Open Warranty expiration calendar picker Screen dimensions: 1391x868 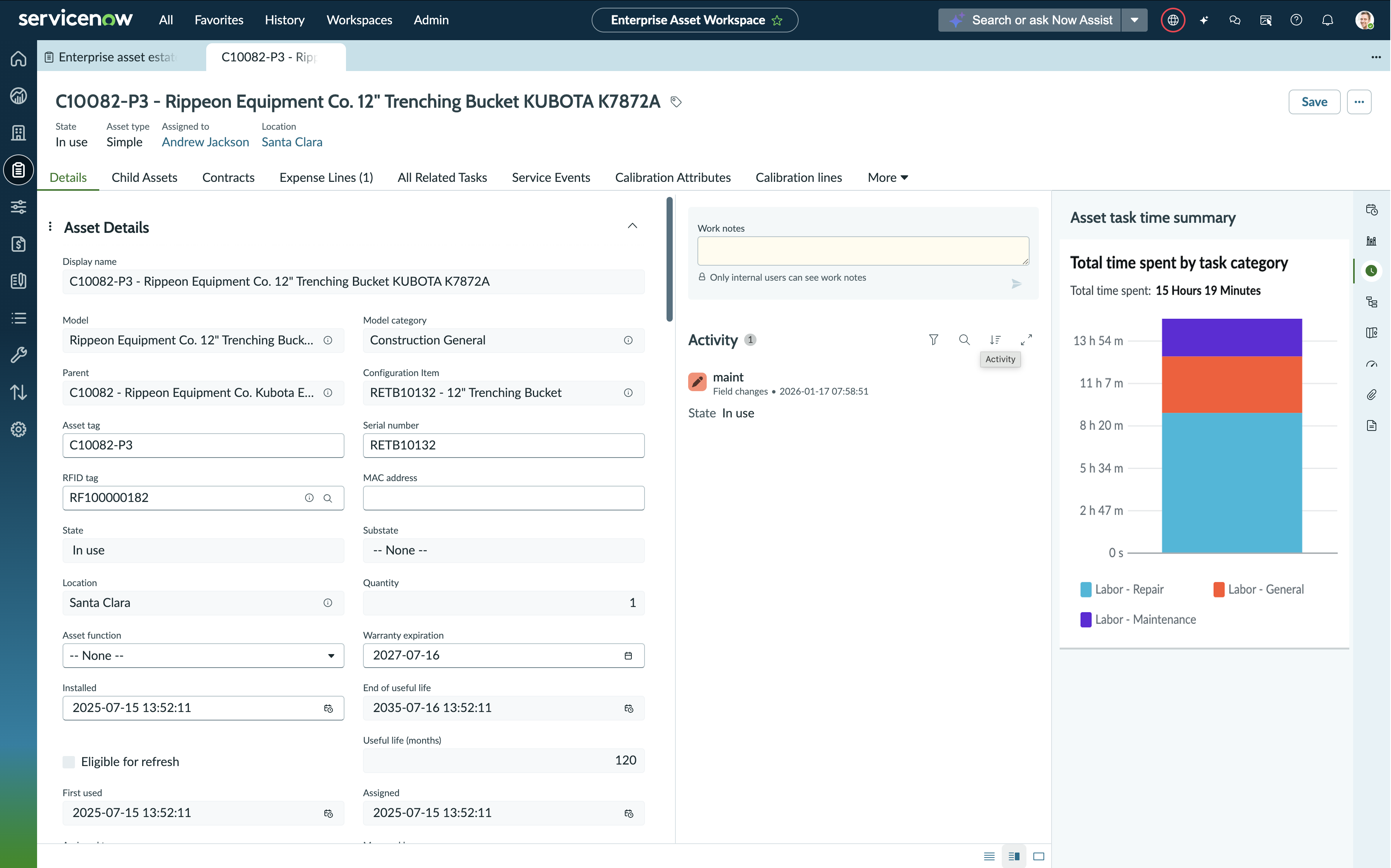click(628, 656)
